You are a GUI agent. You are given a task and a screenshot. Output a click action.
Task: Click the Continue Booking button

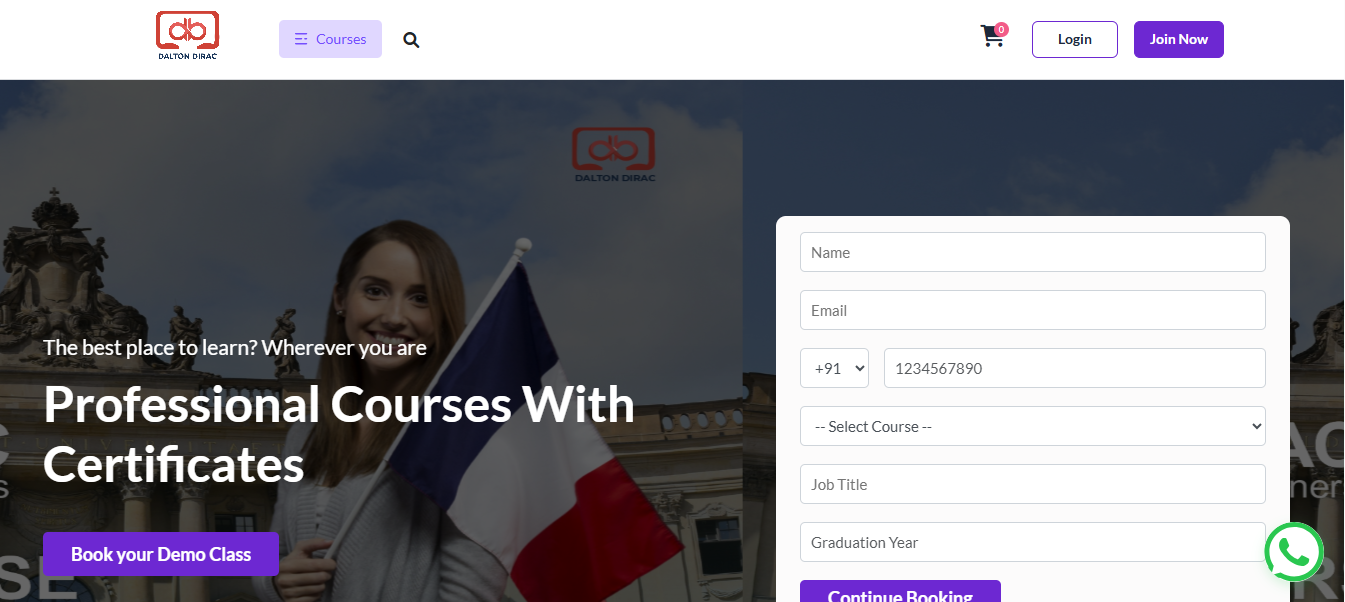click(900, 592)
